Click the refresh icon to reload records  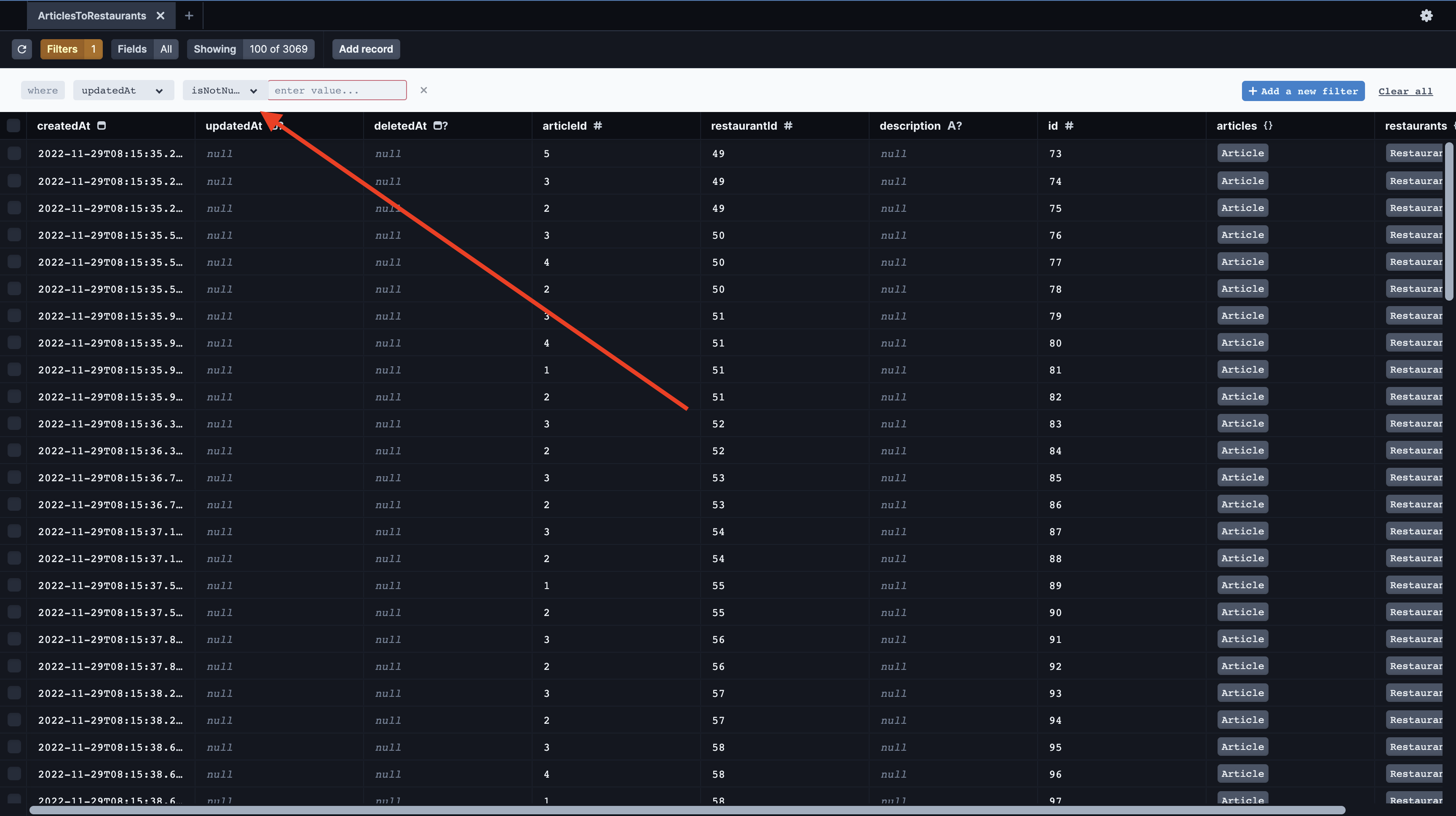[22, 49]
